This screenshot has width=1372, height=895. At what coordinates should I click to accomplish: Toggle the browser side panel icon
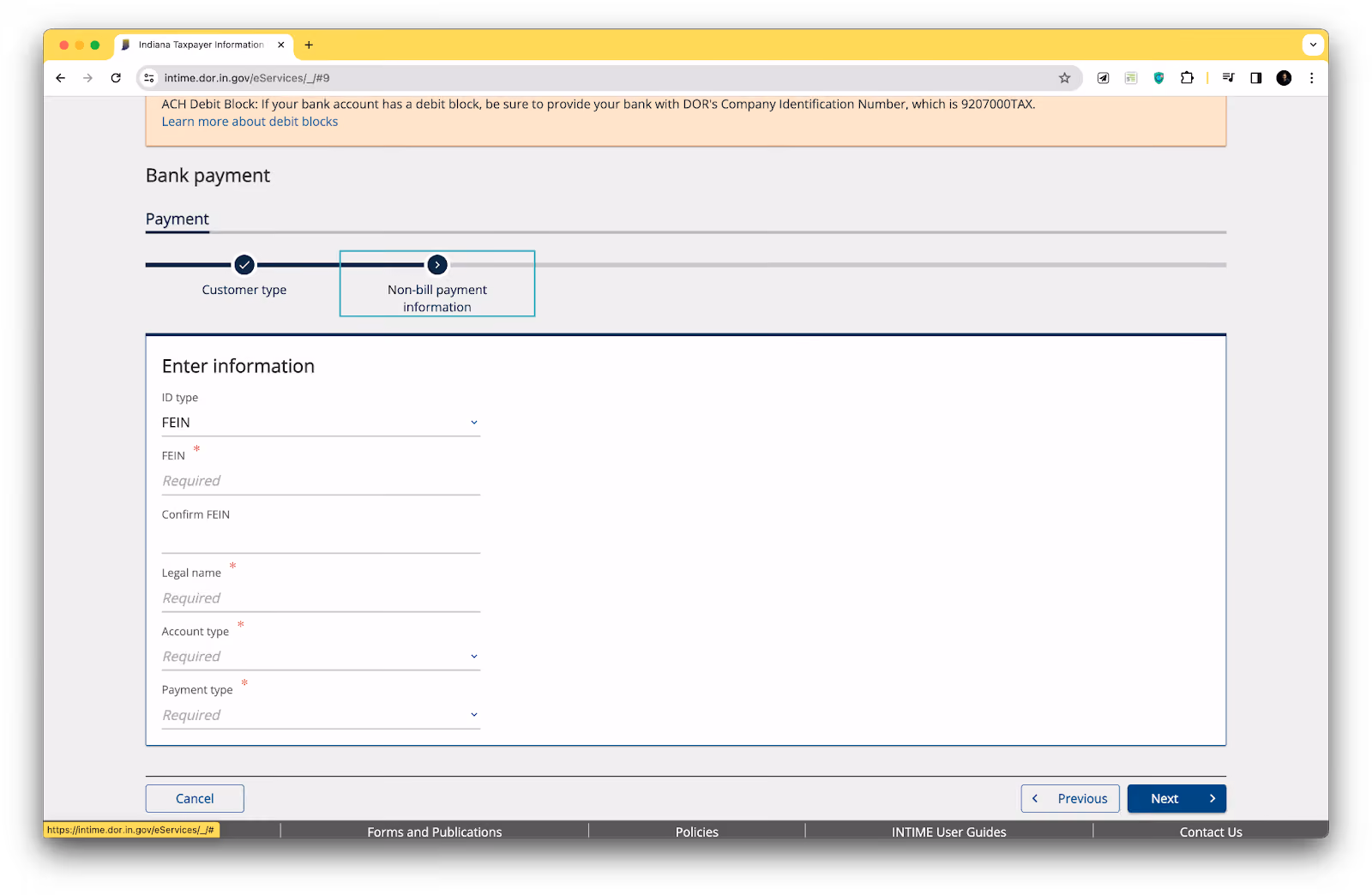pos(1255,78)
